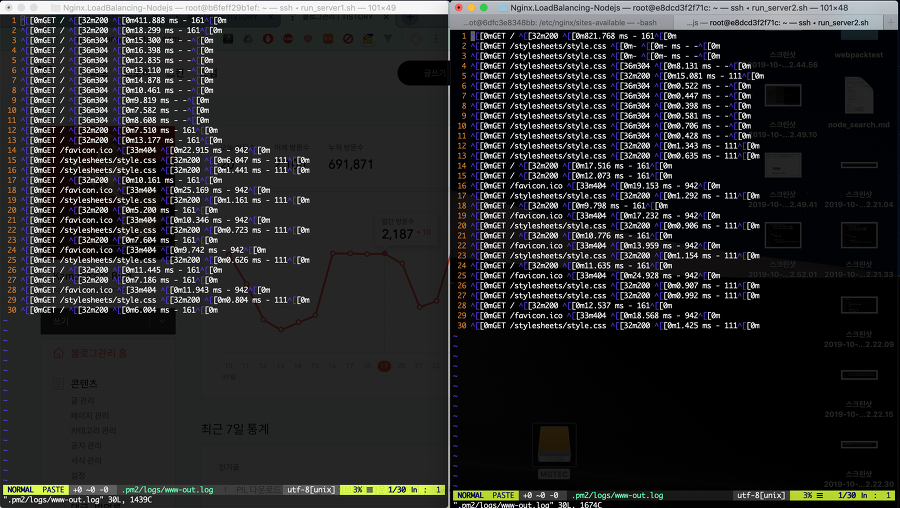Screen dimensions: 900x508
Task: Switch to the /etc/nginx/sites-available bash tab
Action: coord(562,22)
